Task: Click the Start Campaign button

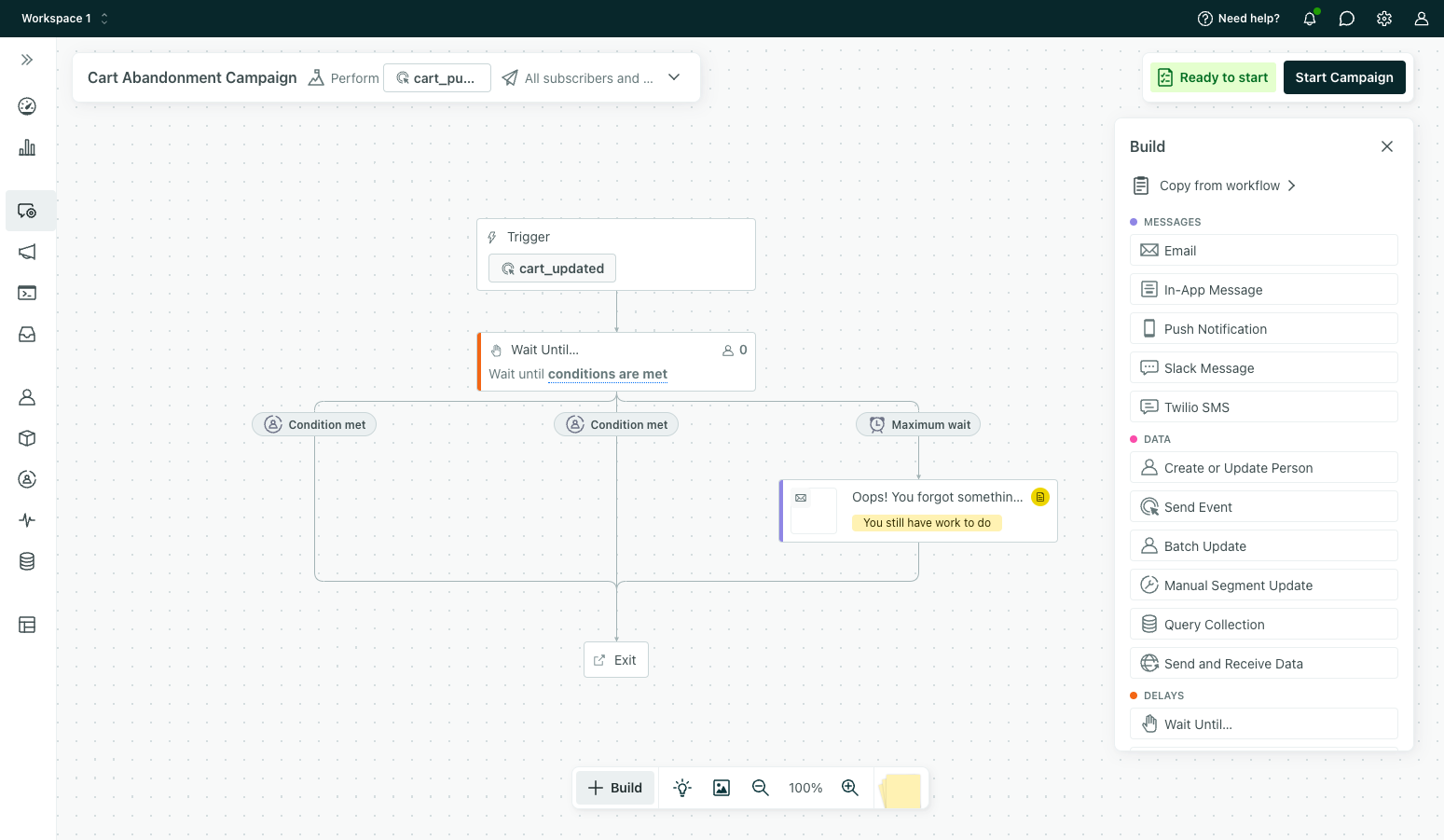Action: 1344,77
